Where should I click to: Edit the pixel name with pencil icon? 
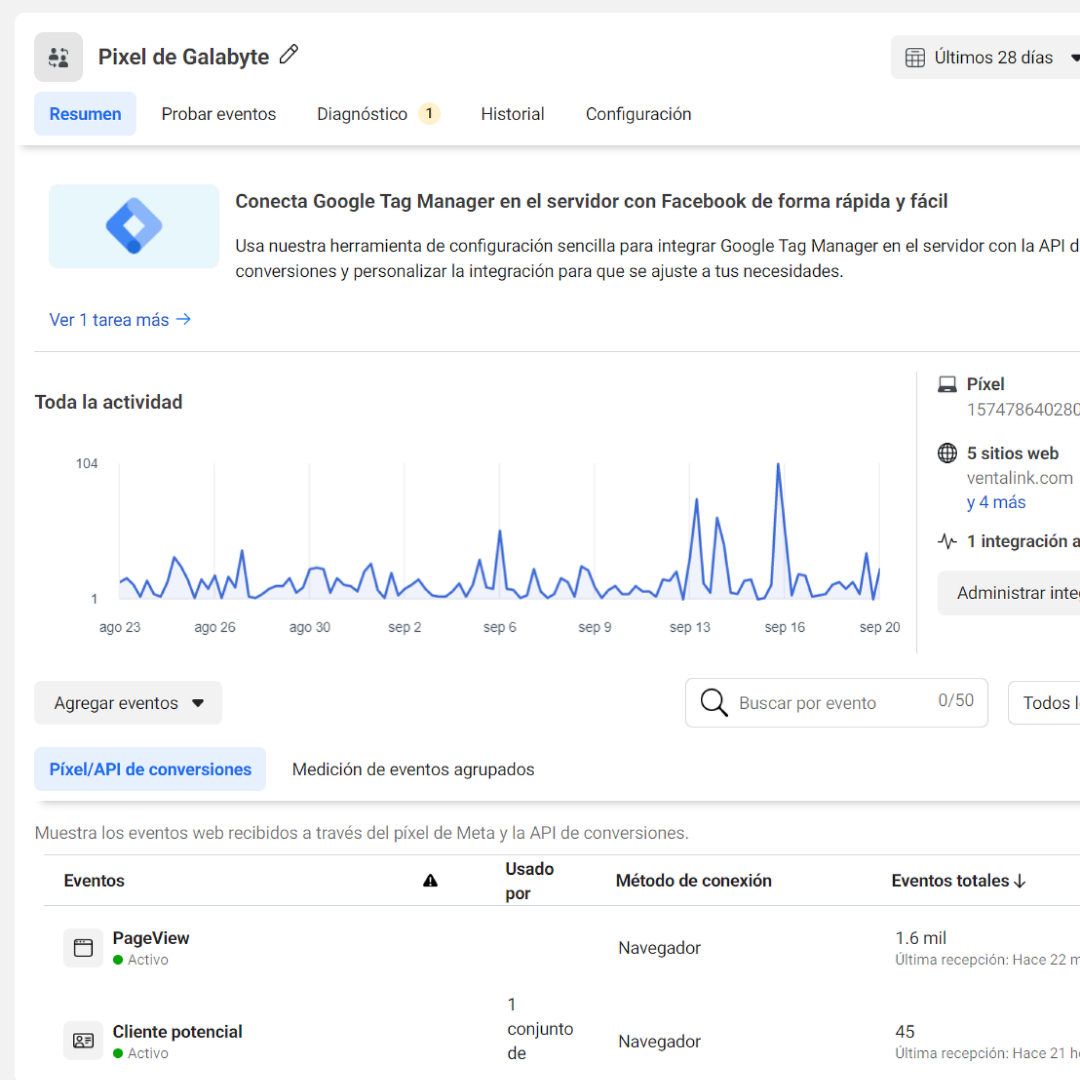(289, 54)
